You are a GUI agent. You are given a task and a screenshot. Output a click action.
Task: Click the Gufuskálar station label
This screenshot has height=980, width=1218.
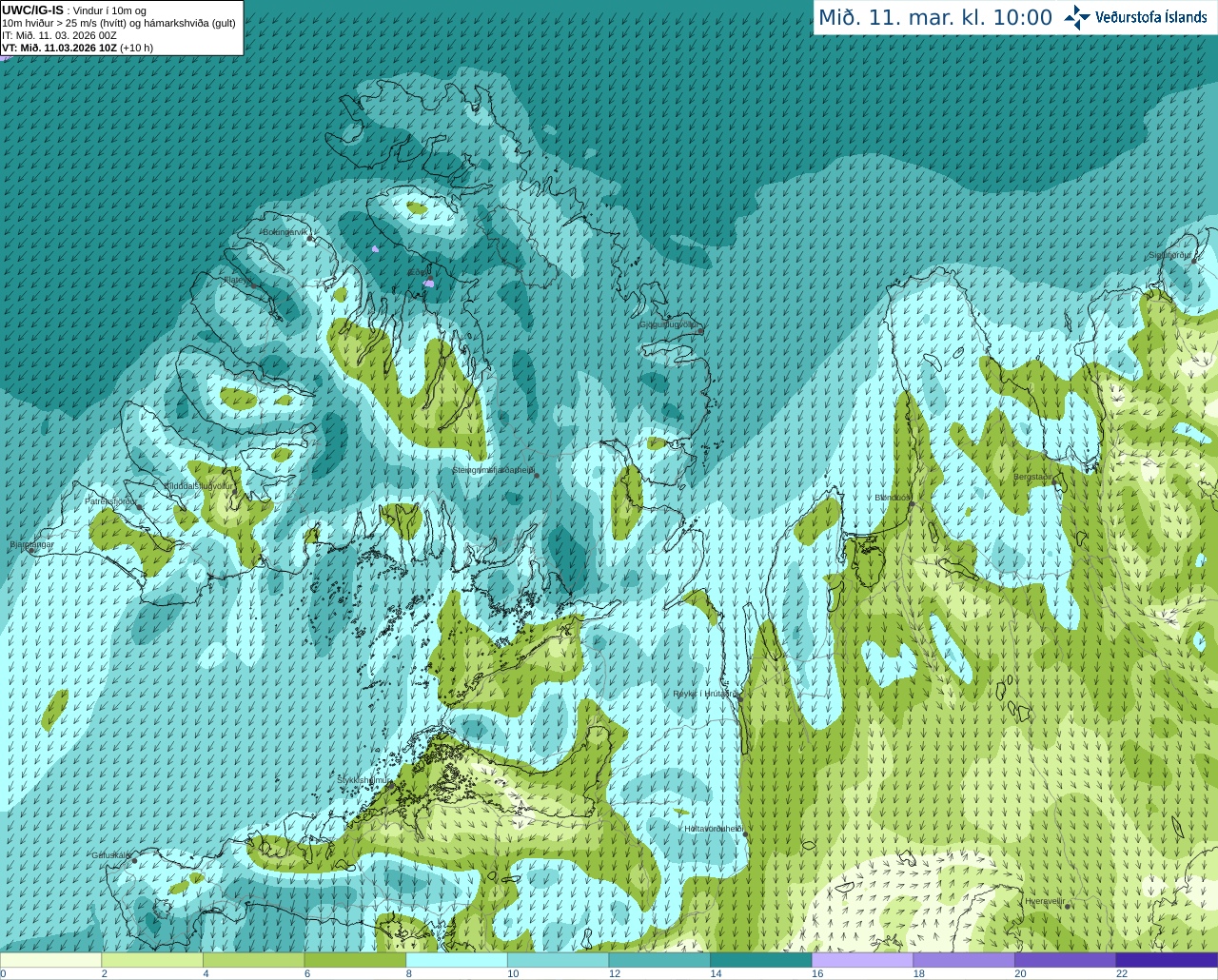(110, 855)
